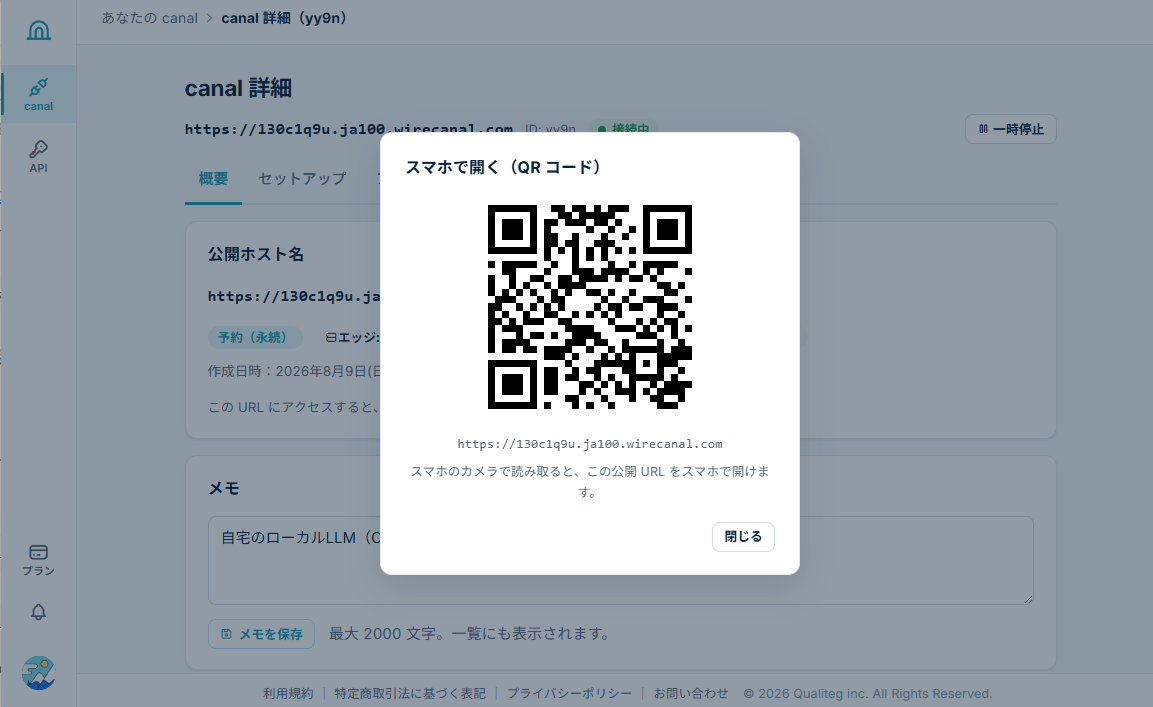Open notifications bell in the sidebar
This screenshot has width=1153, height=707.
(38, 612)
